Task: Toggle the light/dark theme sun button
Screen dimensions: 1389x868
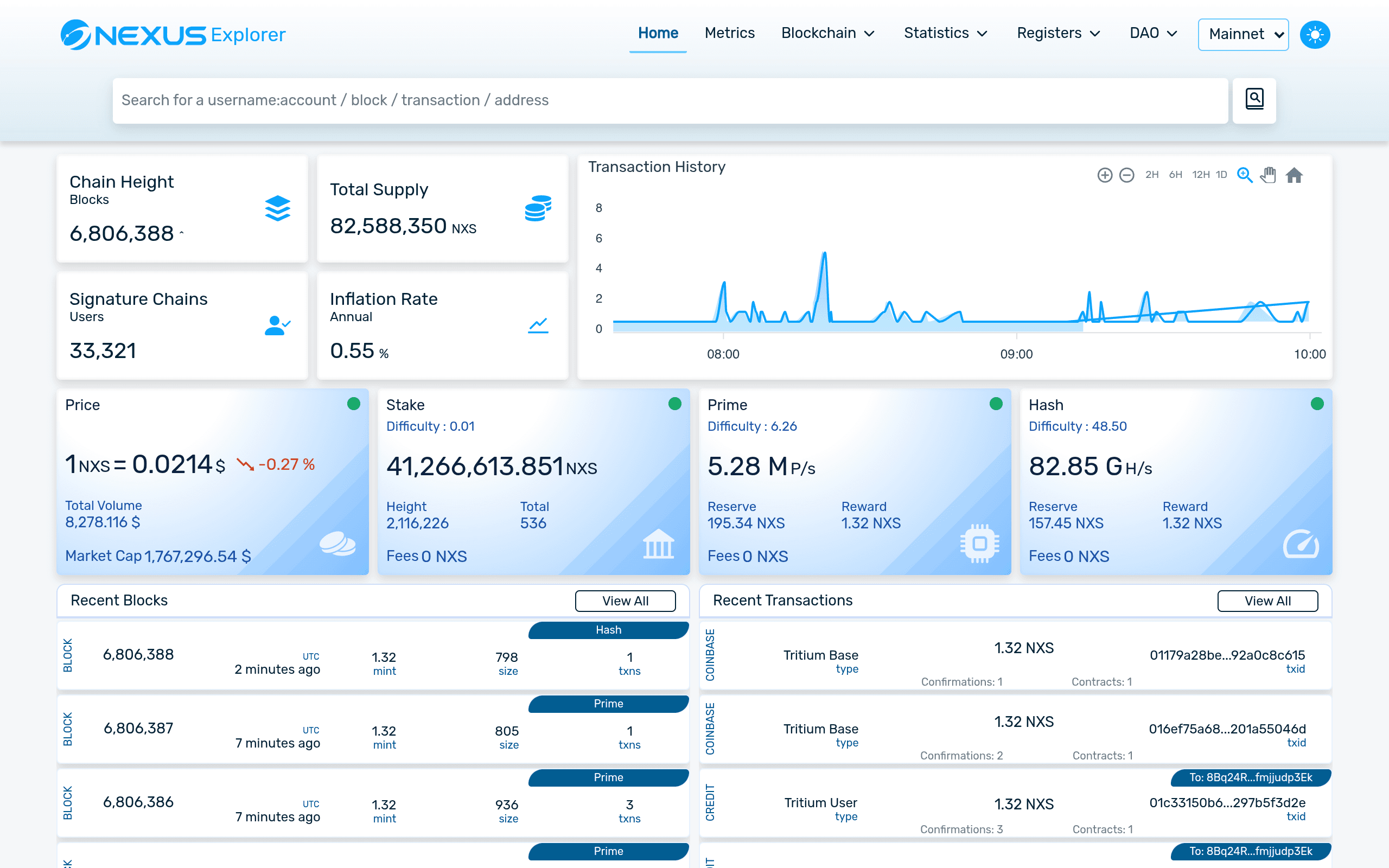Action: click(x=1314, y=34)
